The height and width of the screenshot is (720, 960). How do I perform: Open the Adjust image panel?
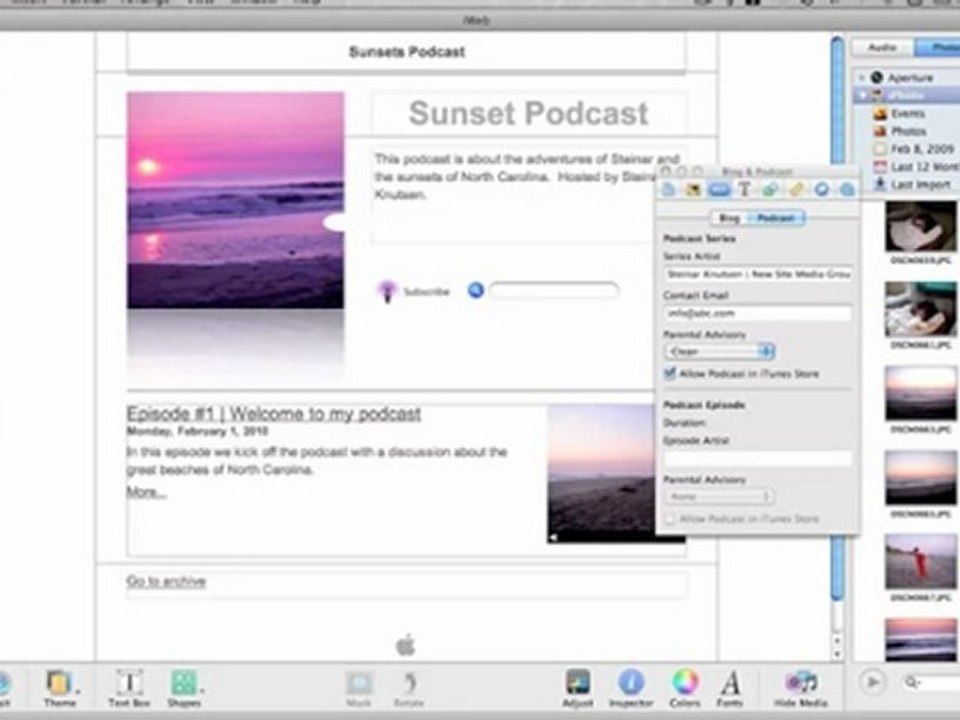(x=577, y=688)
